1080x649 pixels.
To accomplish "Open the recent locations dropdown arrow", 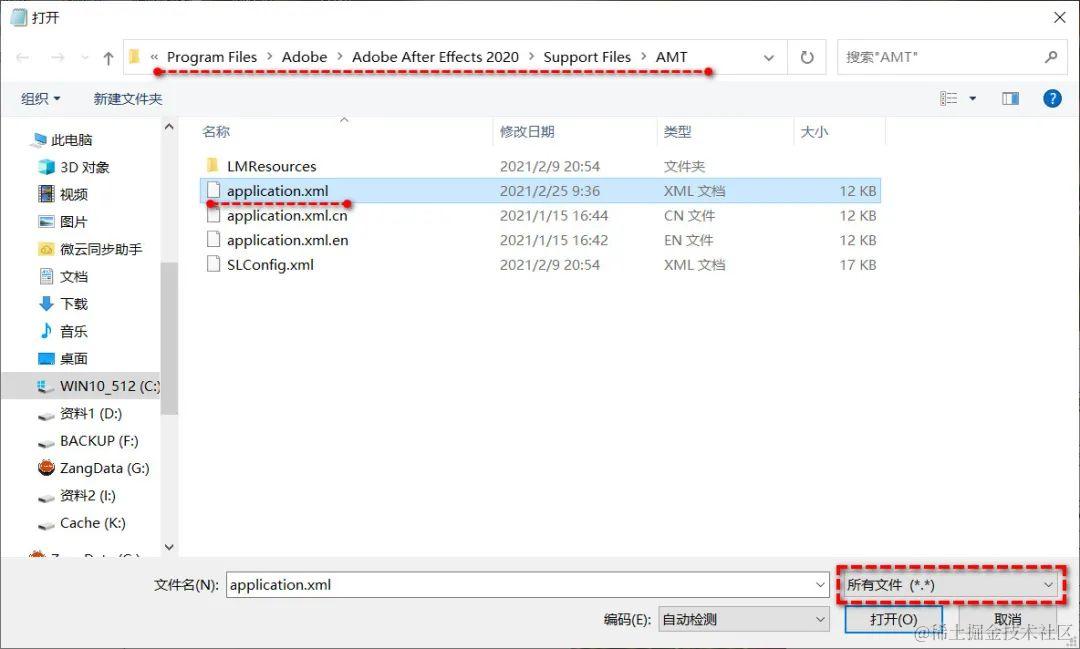I will 85,58.
